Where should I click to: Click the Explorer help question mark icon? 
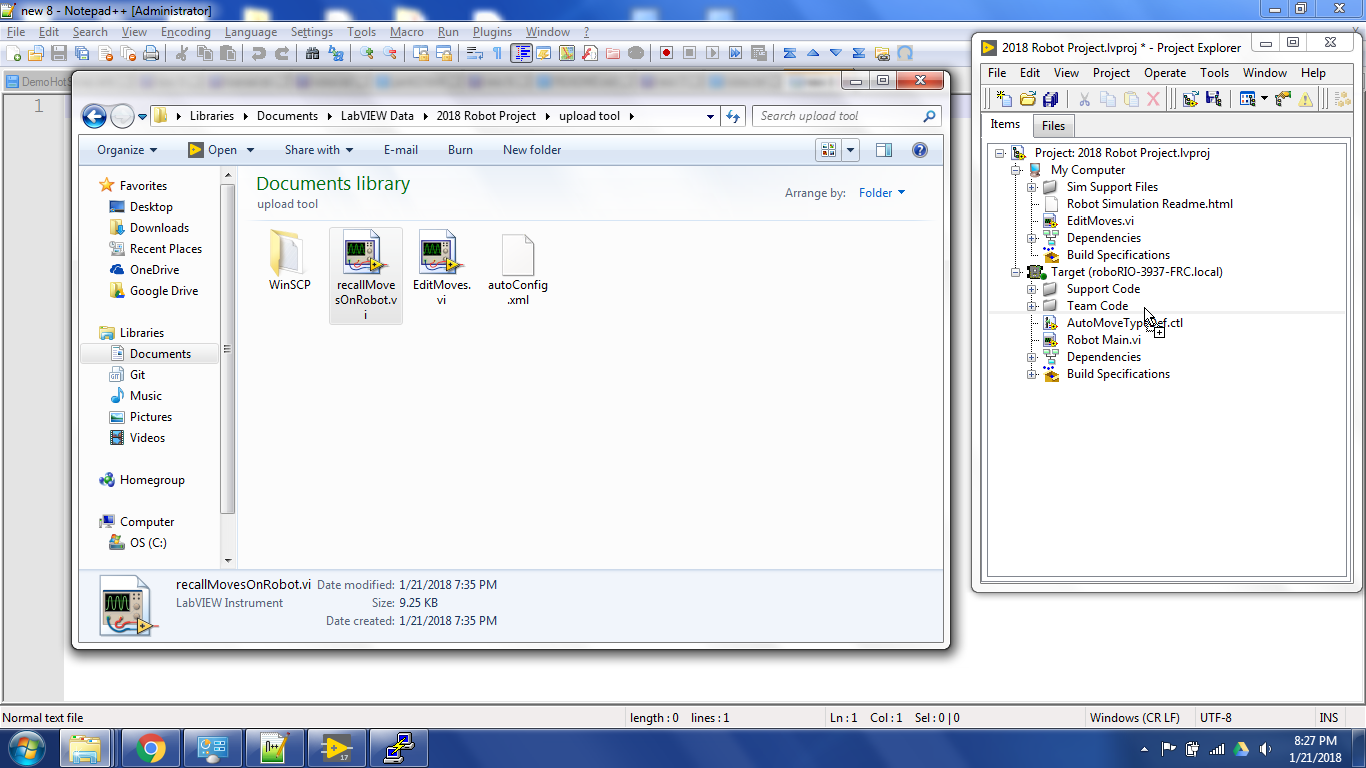(x=920, y=150)
